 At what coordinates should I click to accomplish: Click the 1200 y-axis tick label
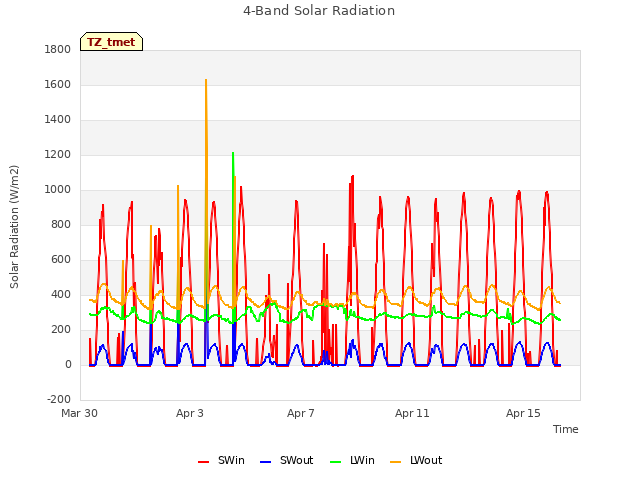pyautogui.click(x=58, y=155)
